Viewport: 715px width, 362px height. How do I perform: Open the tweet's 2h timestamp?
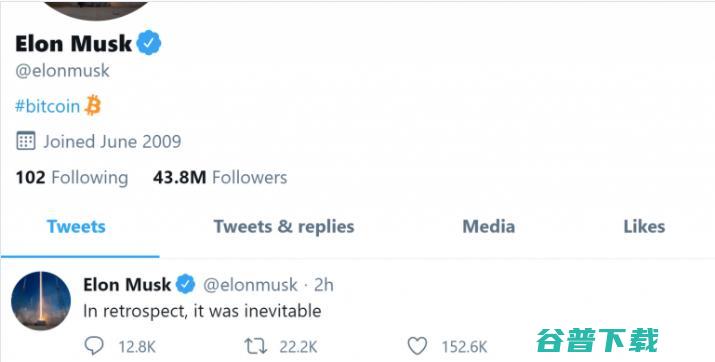324,285
